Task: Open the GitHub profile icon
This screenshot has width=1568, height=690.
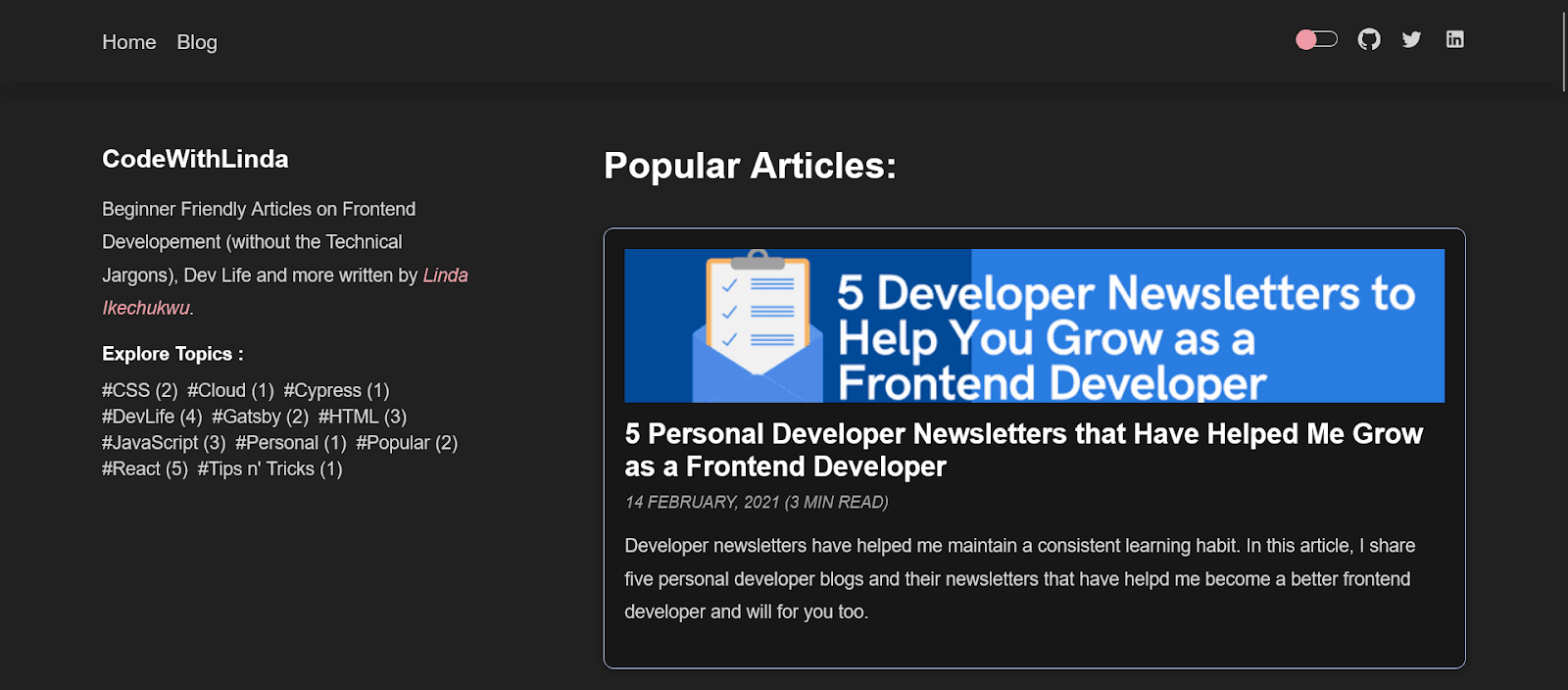Action: coord(1369,39)
